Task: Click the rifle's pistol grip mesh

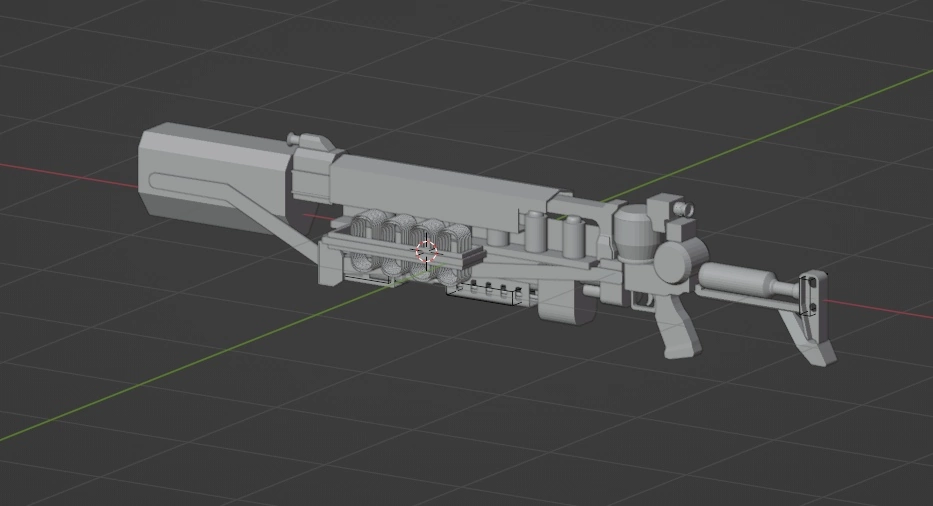Action: (x=680, y=326)
